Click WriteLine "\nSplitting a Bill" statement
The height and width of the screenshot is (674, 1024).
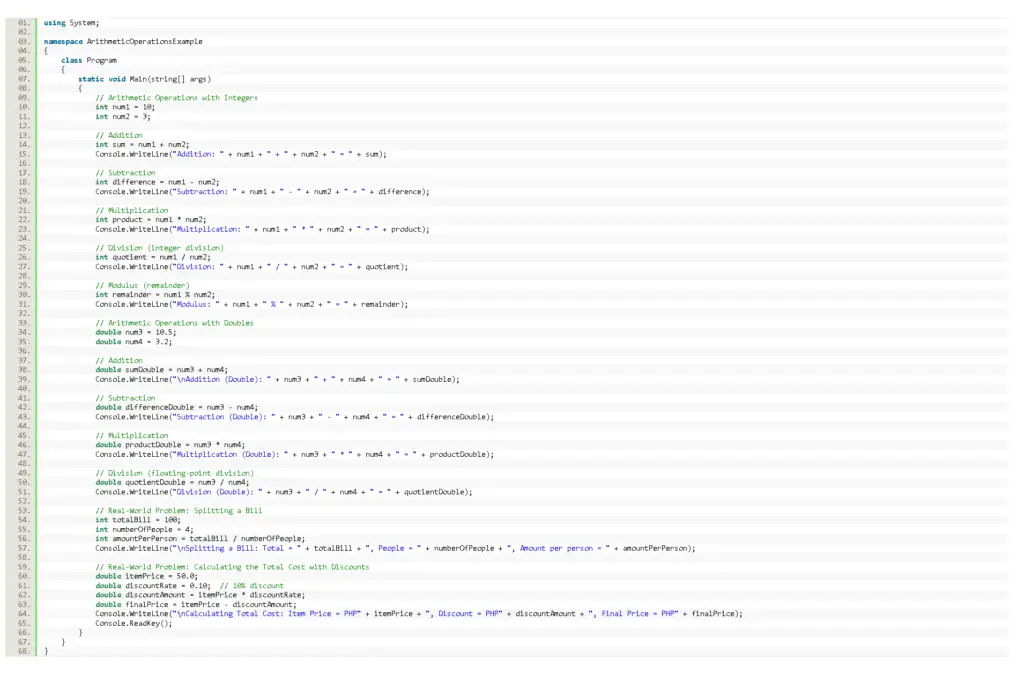point(395,549)
